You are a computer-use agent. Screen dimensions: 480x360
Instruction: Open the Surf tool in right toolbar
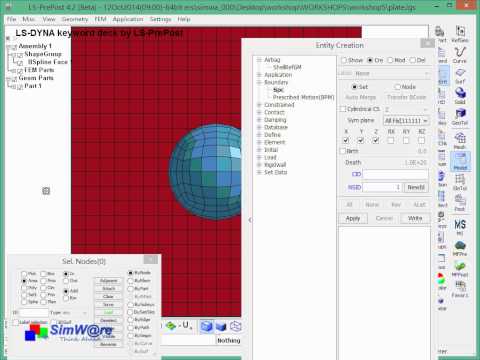pos(460,76)
